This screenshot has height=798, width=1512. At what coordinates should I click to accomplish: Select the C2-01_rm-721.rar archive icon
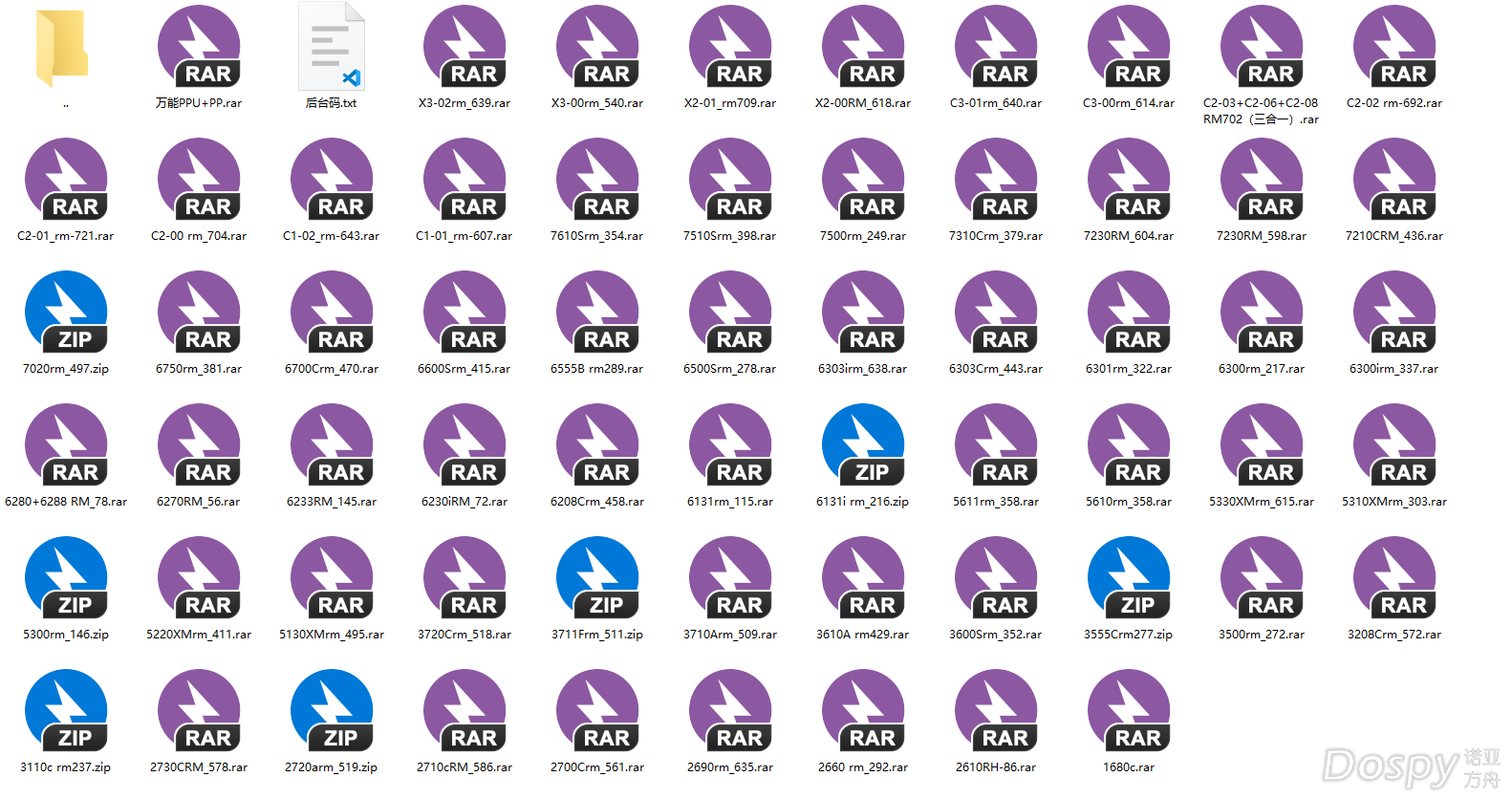tap(66, 179)
